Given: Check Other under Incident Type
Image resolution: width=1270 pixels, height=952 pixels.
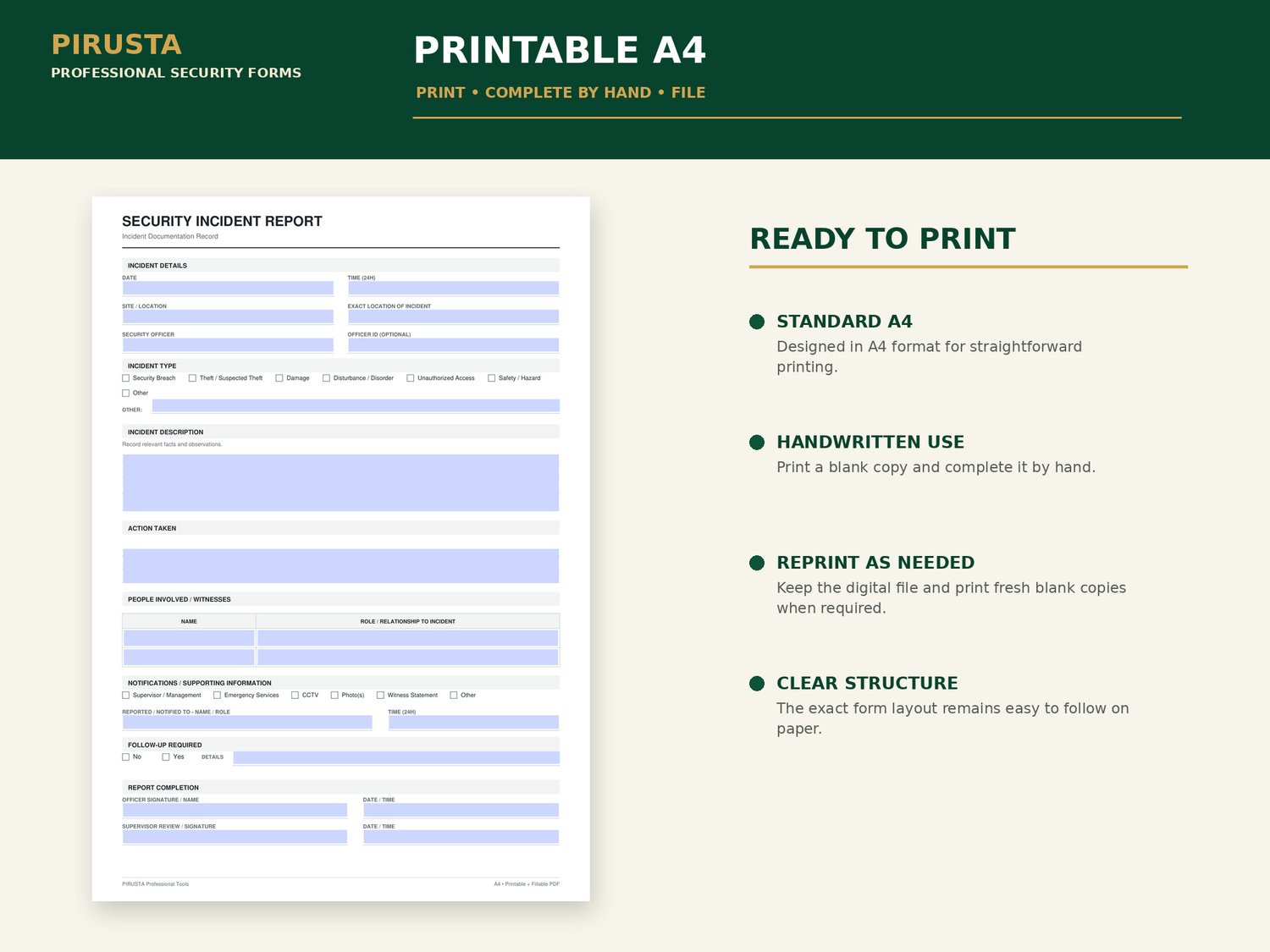Looking at the screenshot, I should (x=126, y=393).
